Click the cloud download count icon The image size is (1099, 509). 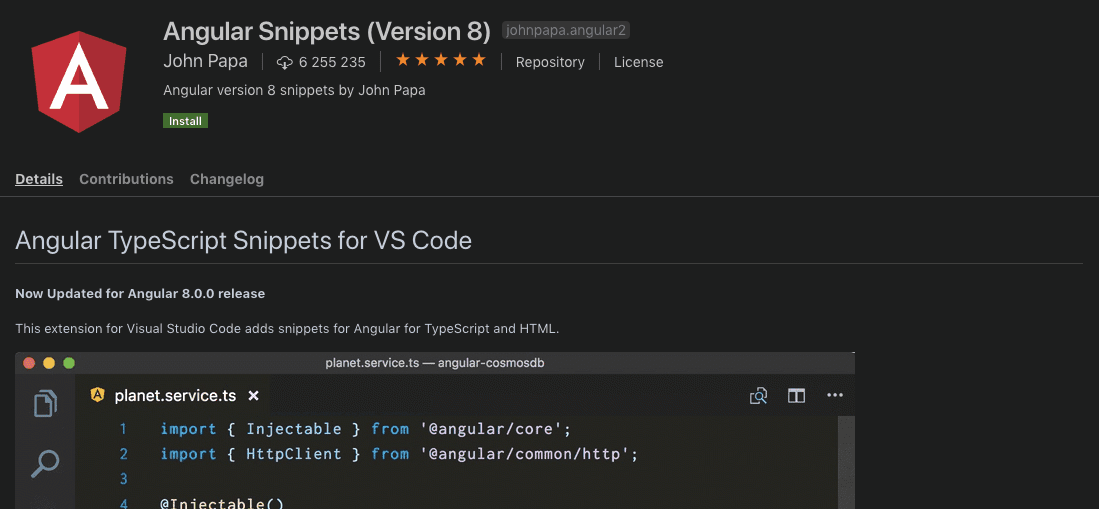click(x=284, y=62)
